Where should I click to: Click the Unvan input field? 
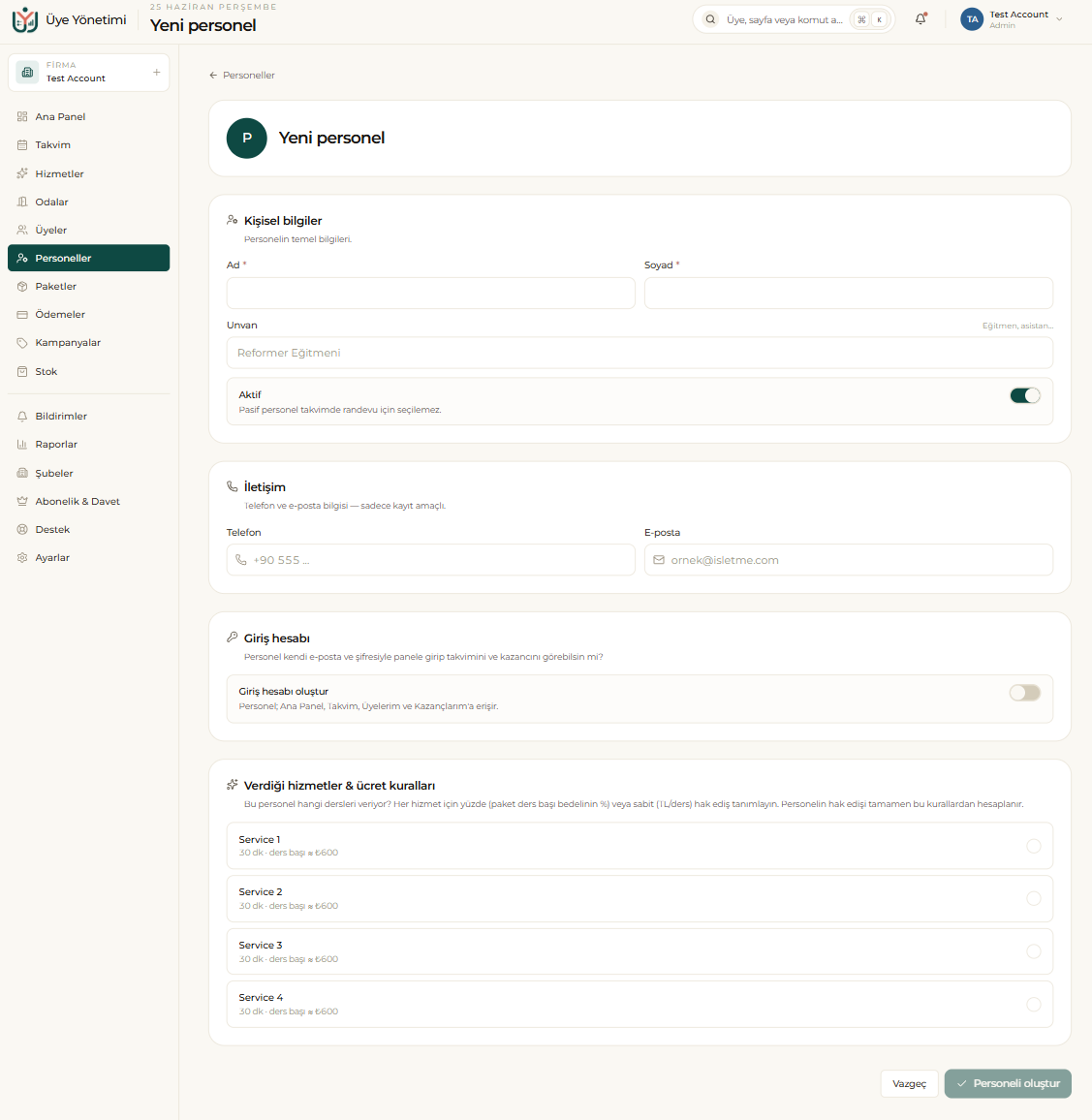pyautogui.click(x=640, y=353)
